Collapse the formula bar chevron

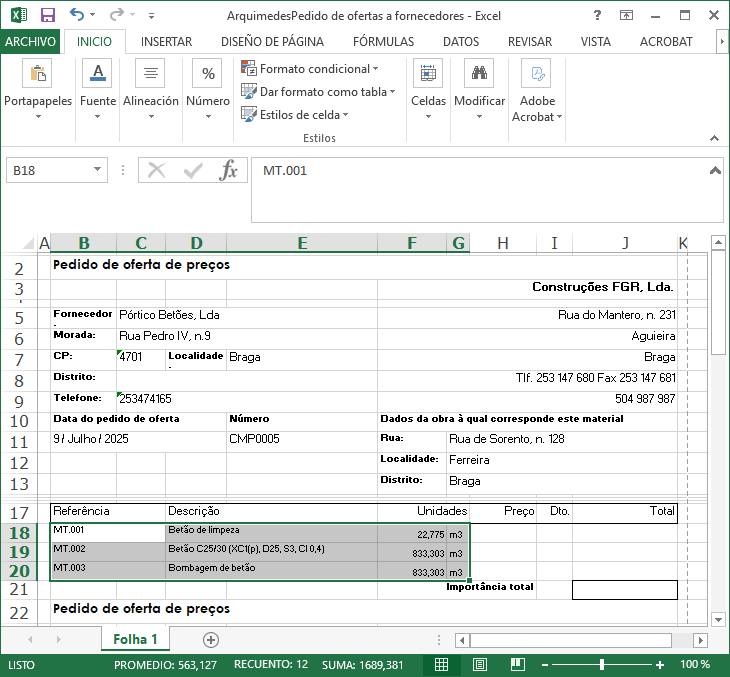715,170
